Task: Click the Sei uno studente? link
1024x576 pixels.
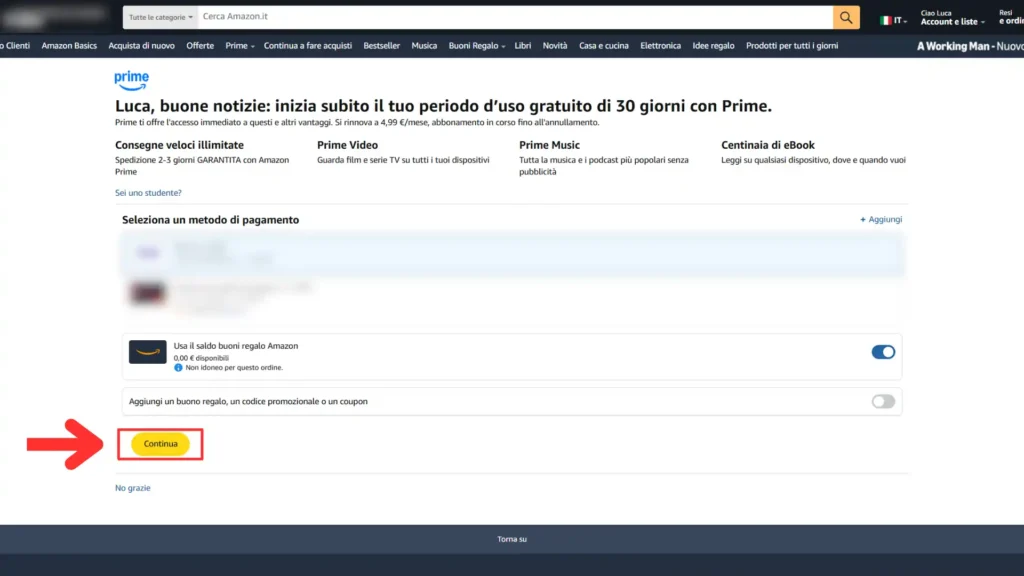Action: tap(148, 193)
